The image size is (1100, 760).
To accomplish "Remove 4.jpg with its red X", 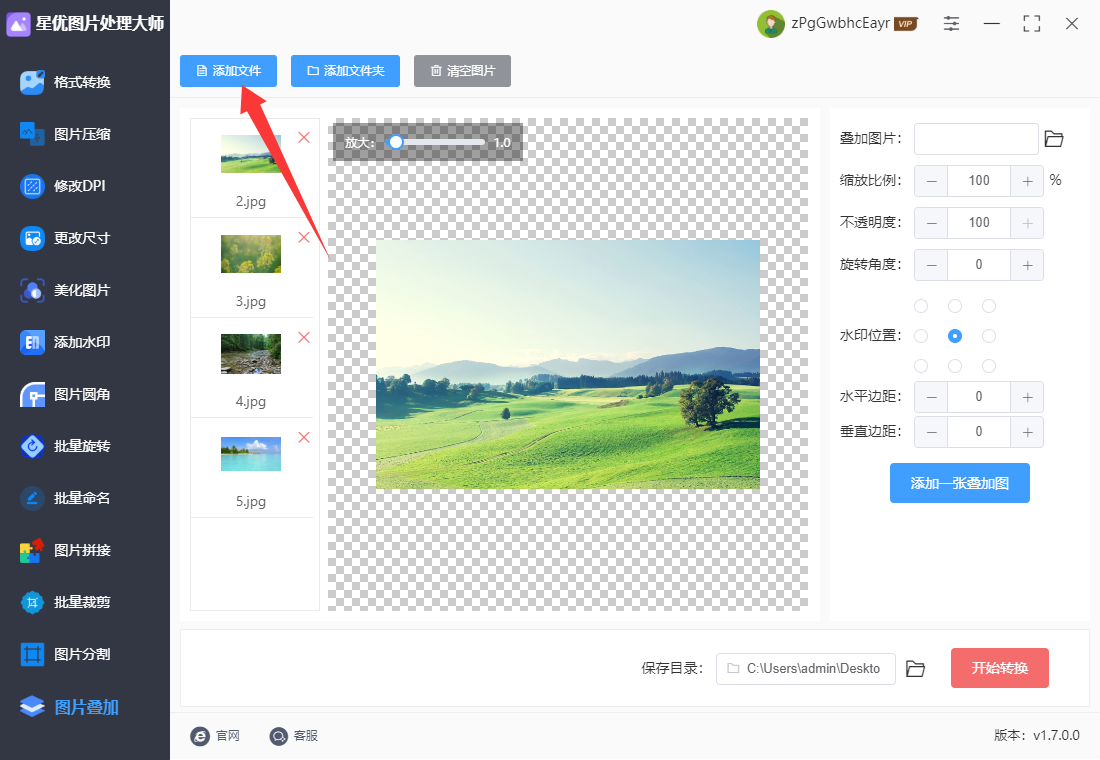I will pyautogui.click(x=304, y=338).
